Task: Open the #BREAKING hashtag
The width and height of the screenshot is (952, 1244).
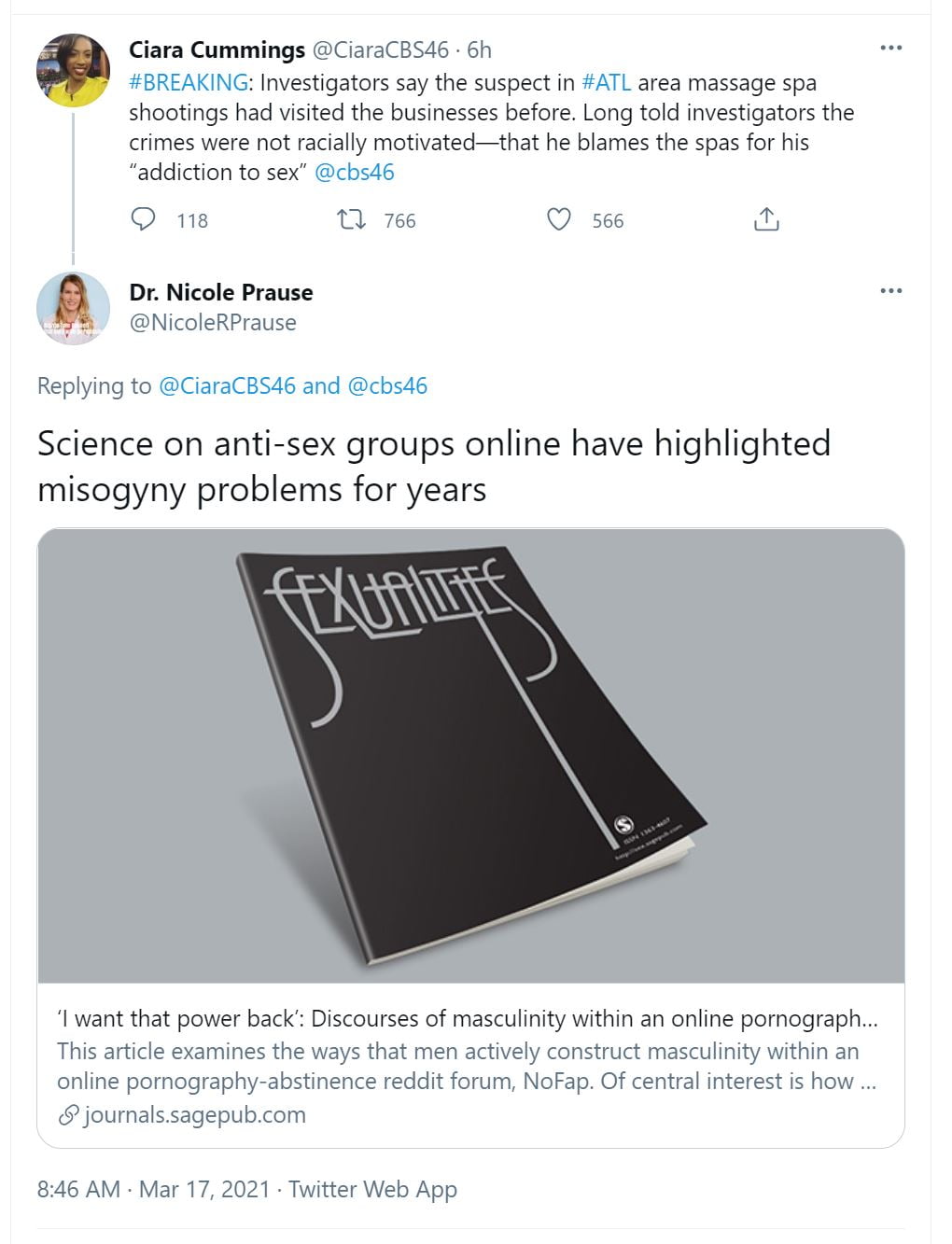Action: tap(189, 83)
